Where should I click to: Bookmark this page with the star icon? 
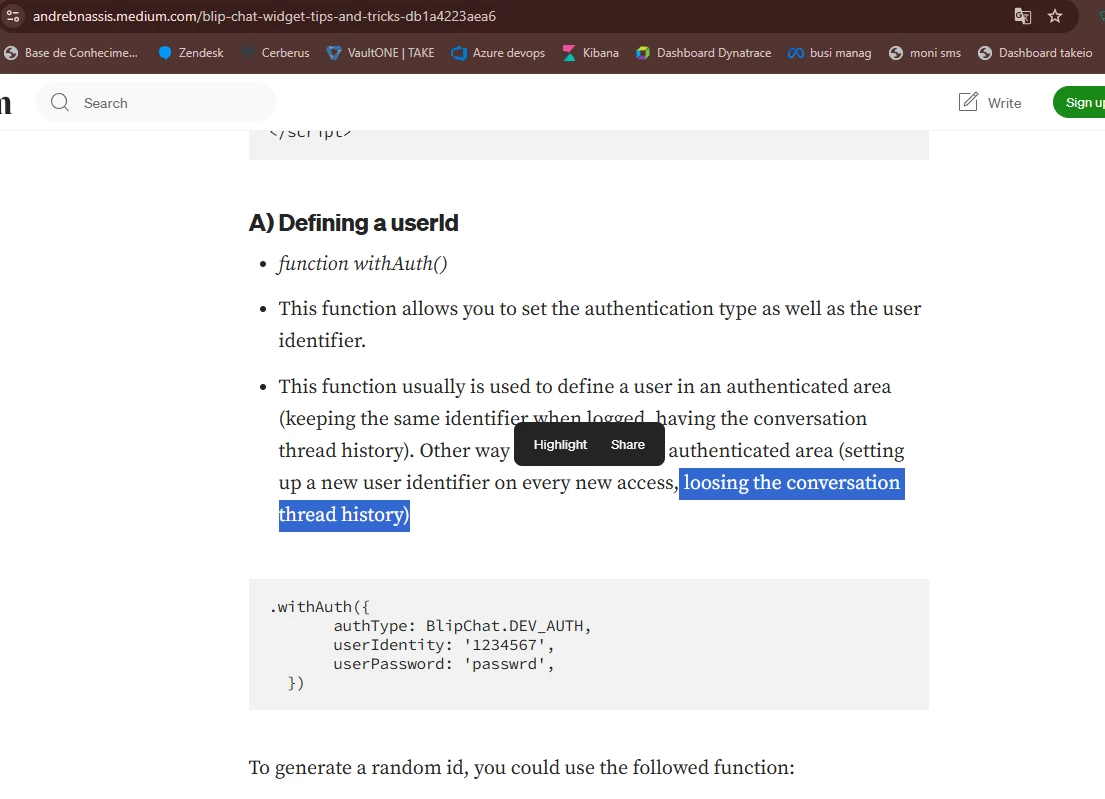pos(1054,16)
